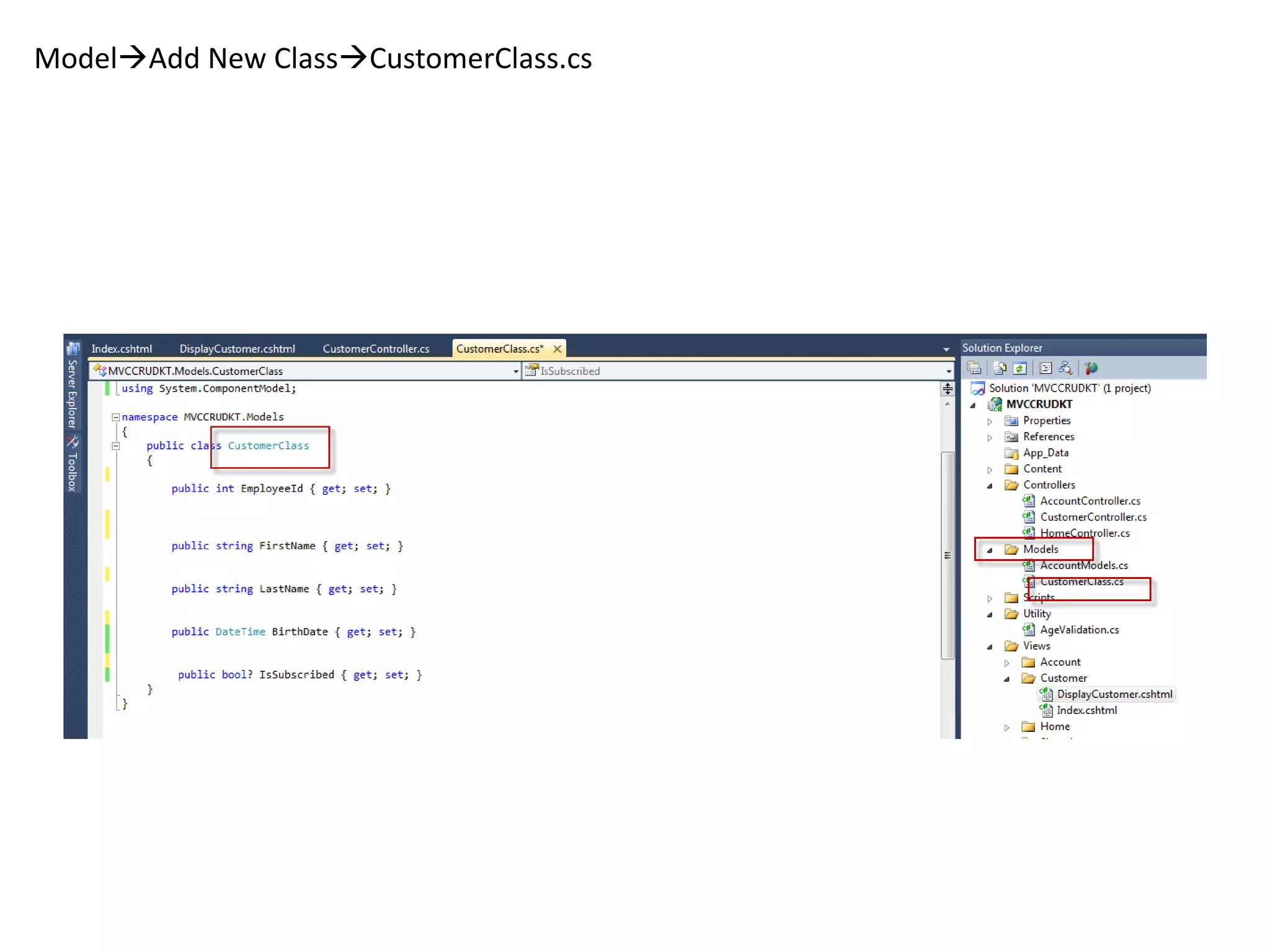
Task: Click the editor vertical scrollbar thumb
Action: tap(947, 555)
